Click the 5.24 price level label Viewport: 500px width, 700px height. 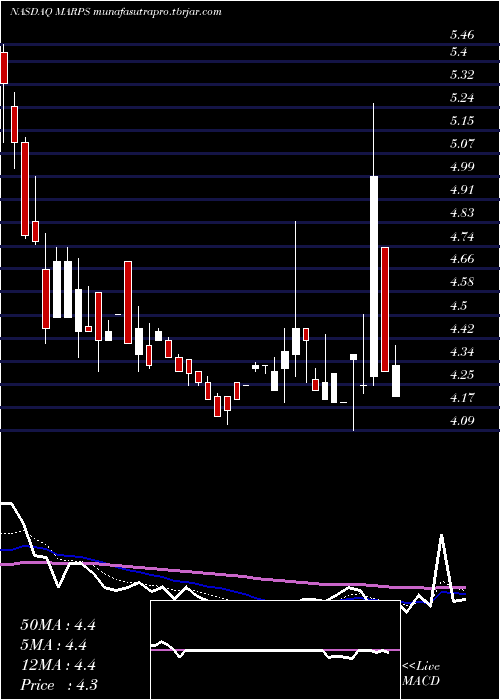click(462, 98)
